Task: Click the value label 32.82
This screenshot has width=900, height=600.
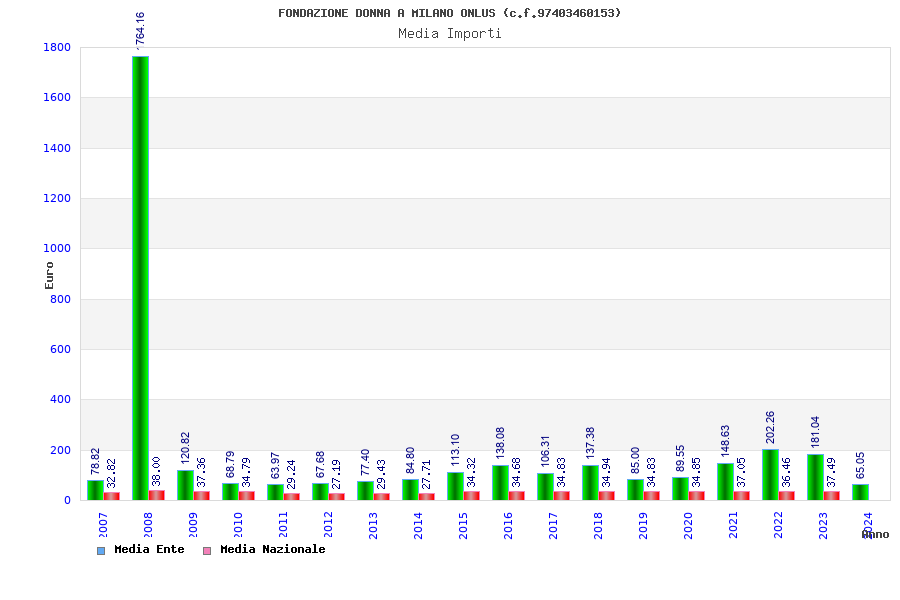Action: click(x=111, y=473)
